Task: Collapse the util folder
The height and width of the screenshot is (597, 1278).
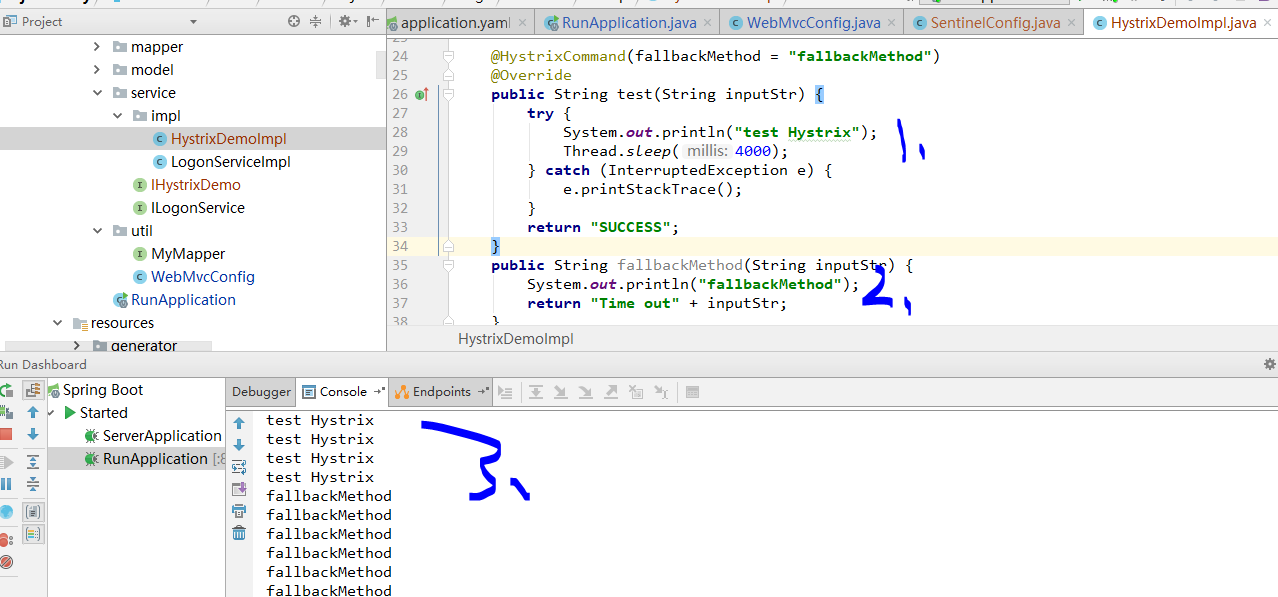Action: (97, 230)
